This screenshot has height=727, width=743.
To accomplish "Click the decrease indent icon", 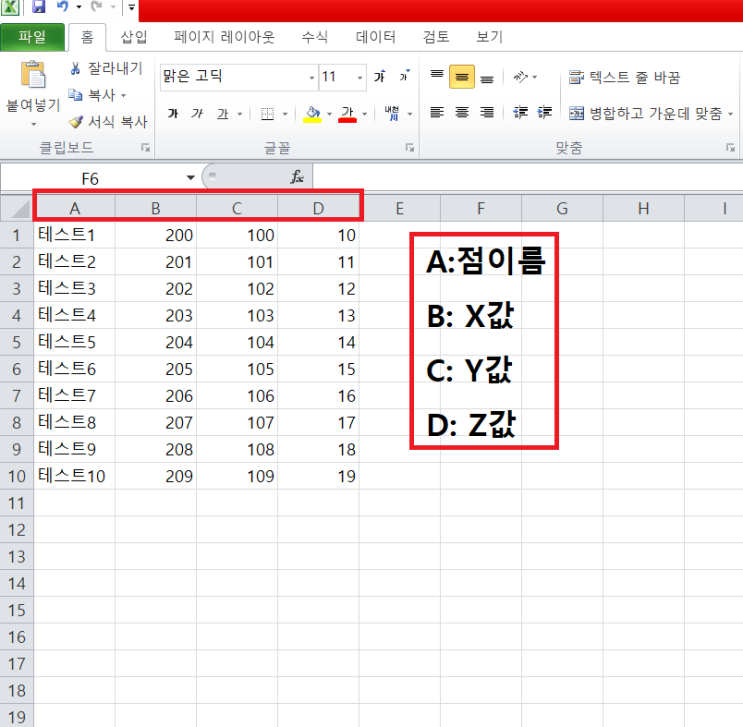I will (x=520, y=112).
